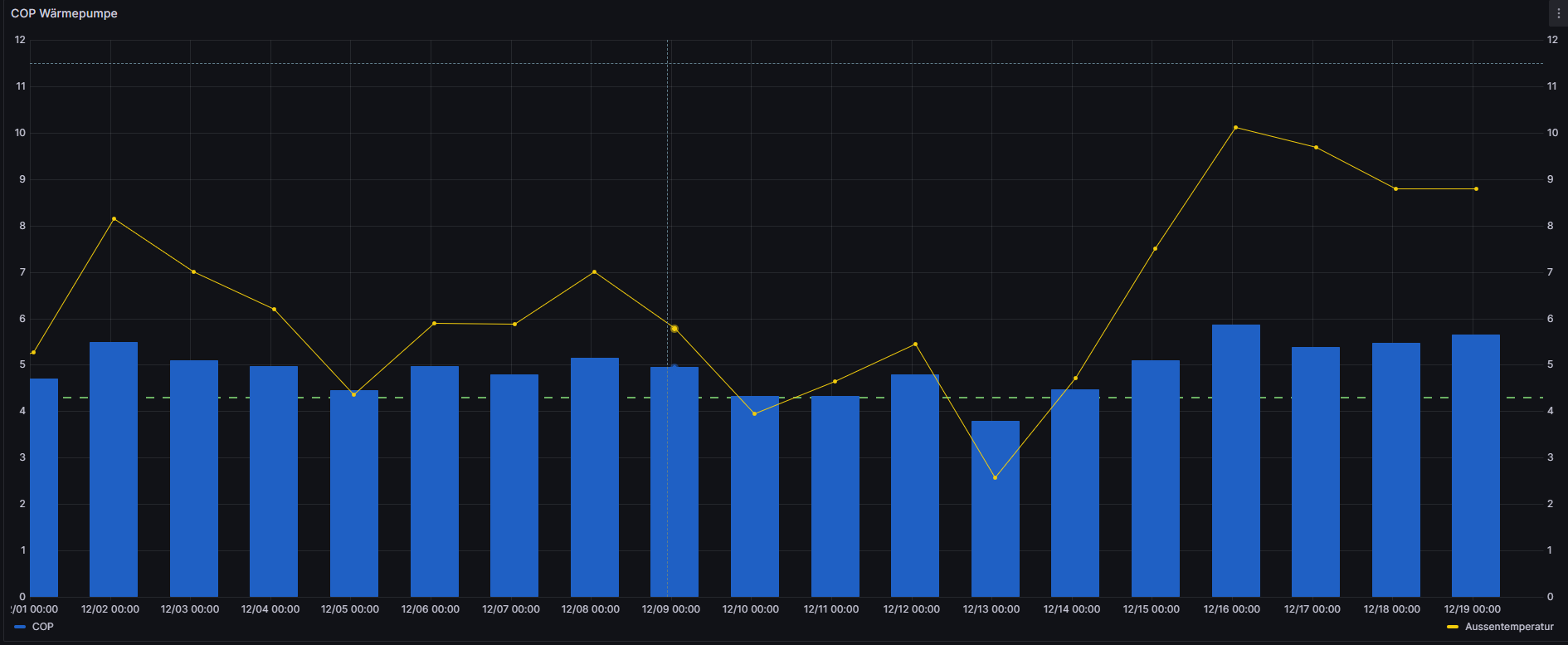Click the temperature point at 12/08
The image size is (1568, 645).
tap(595, 271)
